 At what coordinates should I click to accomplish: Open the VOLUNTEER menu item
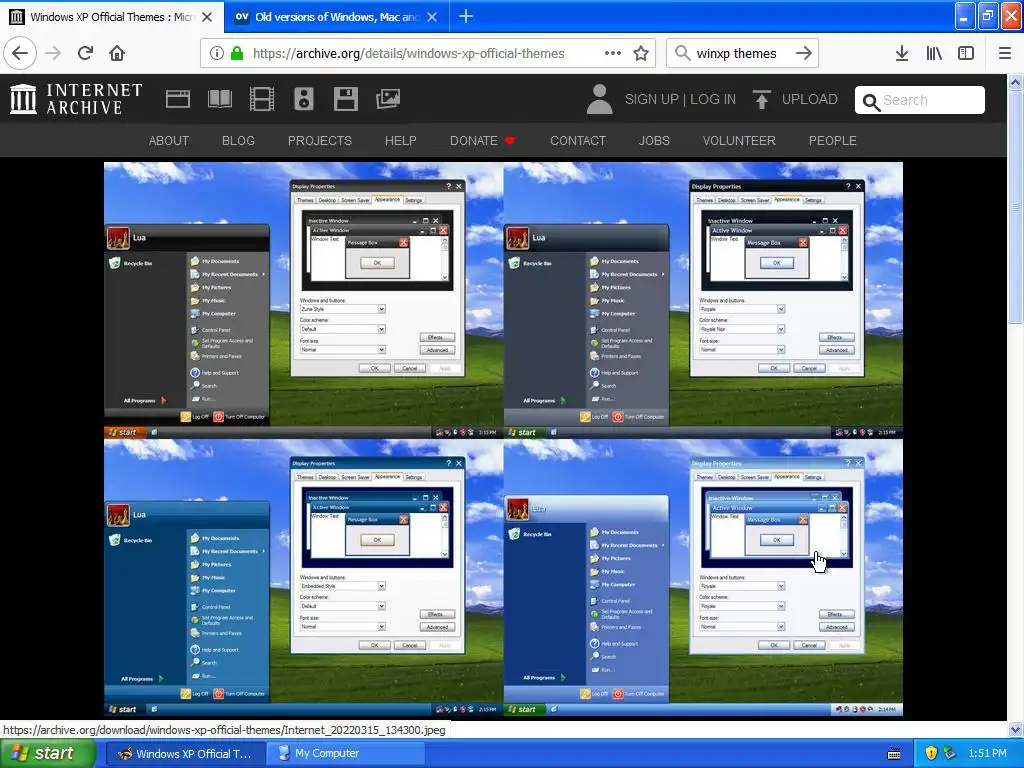(x=739, y=140)
